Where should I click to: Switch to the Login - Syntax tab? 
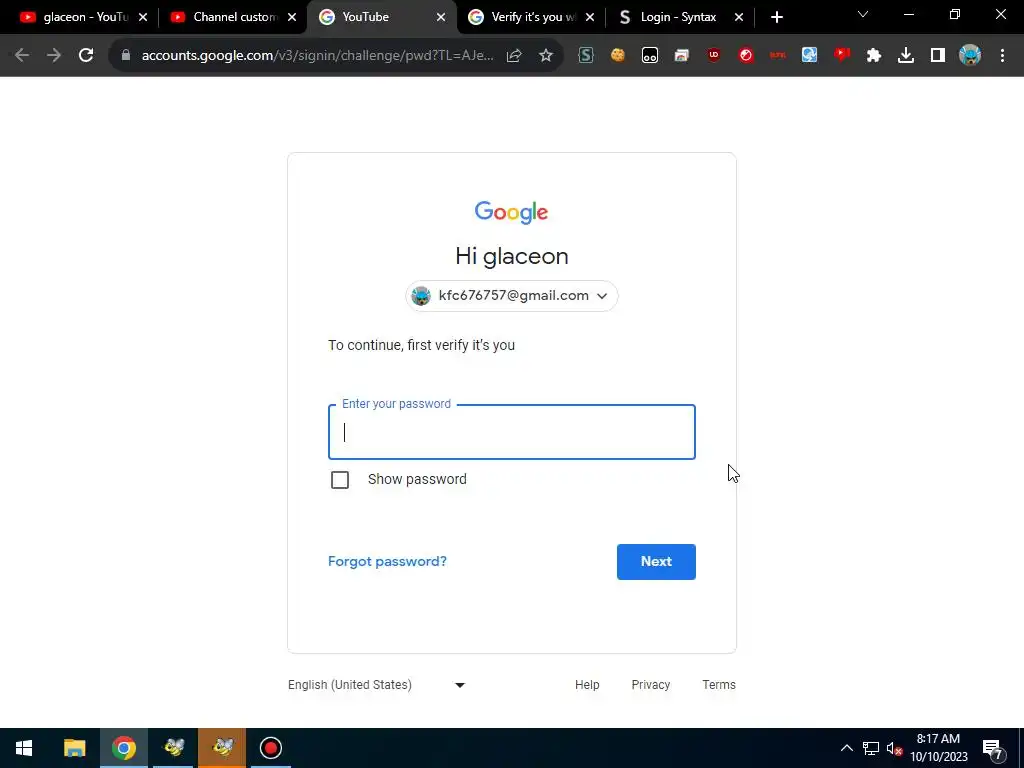coord(680,17)
